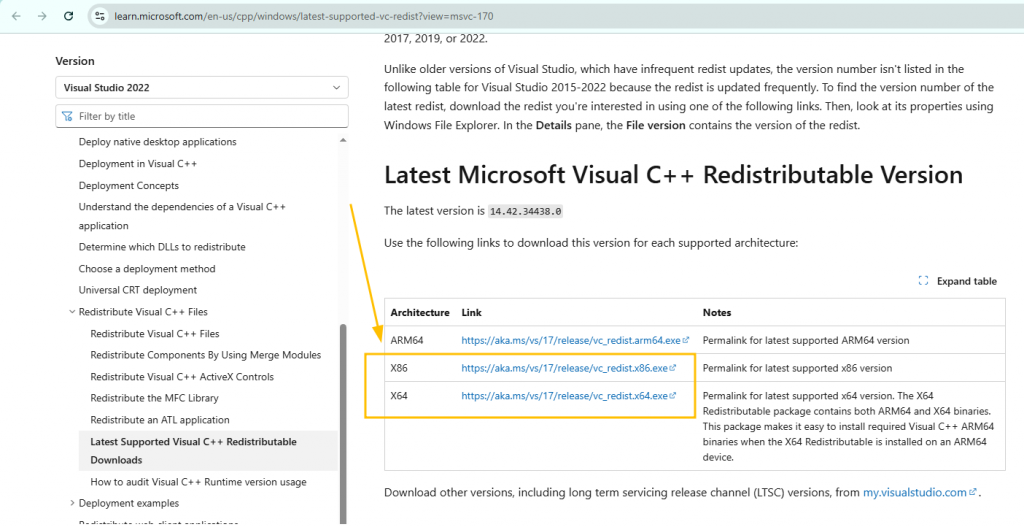Click external link icon after ARM64 URL

[x=686, y=341]
